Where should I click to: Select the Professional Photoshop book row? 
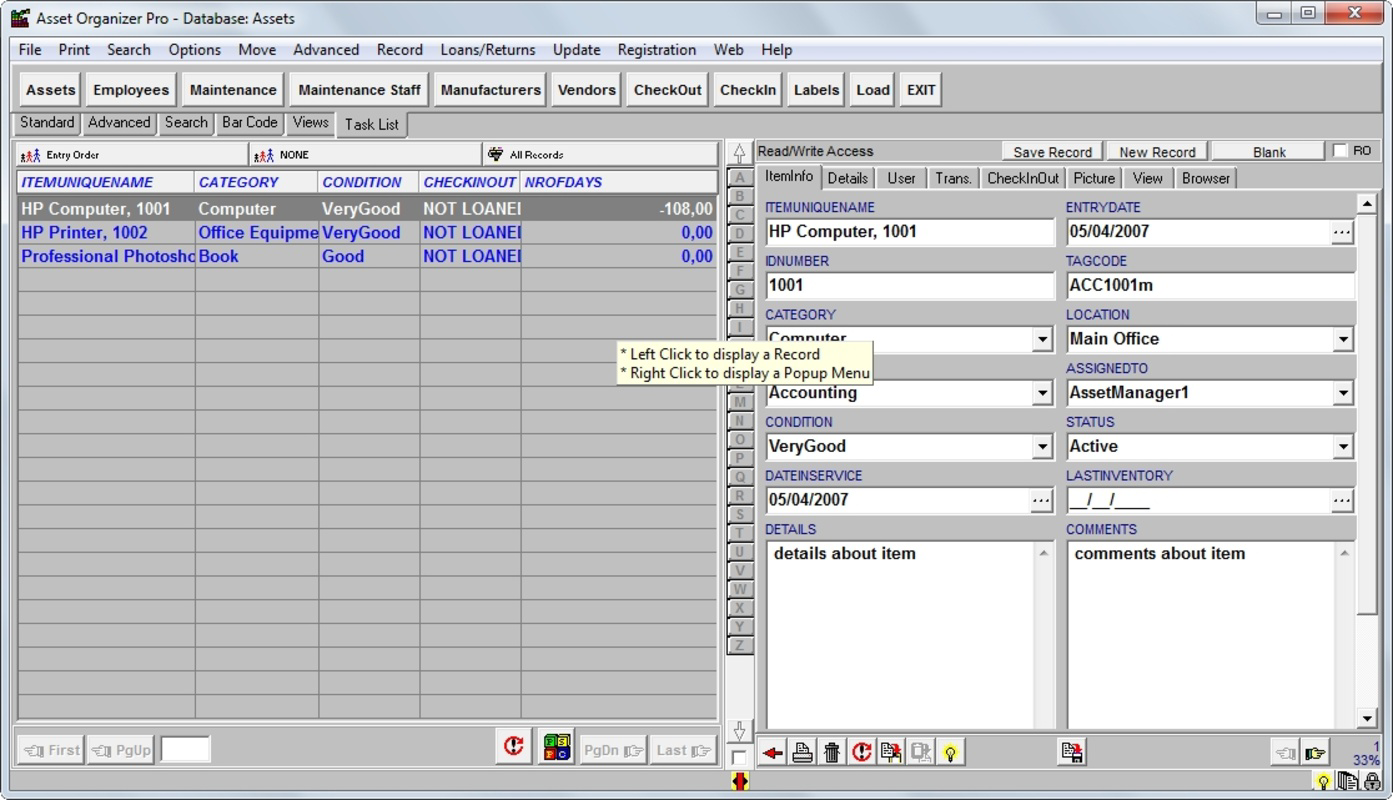click(368, 256)
